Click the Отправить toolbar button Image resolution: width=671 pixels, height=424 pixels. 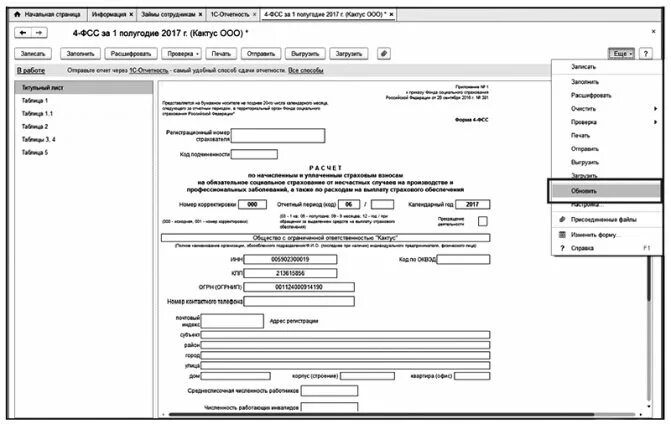click(x=261, y=53)
